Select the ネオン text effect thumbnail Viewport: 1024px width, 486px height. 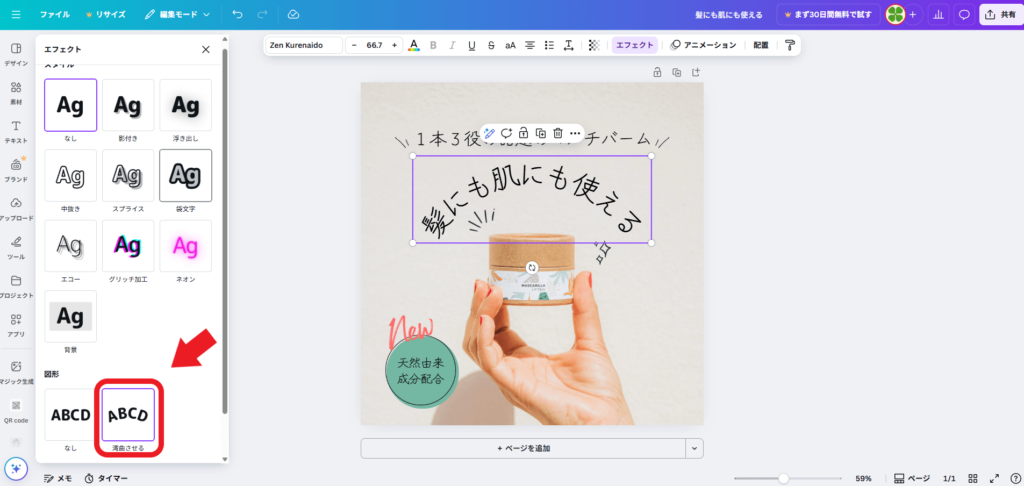point(184,246)
